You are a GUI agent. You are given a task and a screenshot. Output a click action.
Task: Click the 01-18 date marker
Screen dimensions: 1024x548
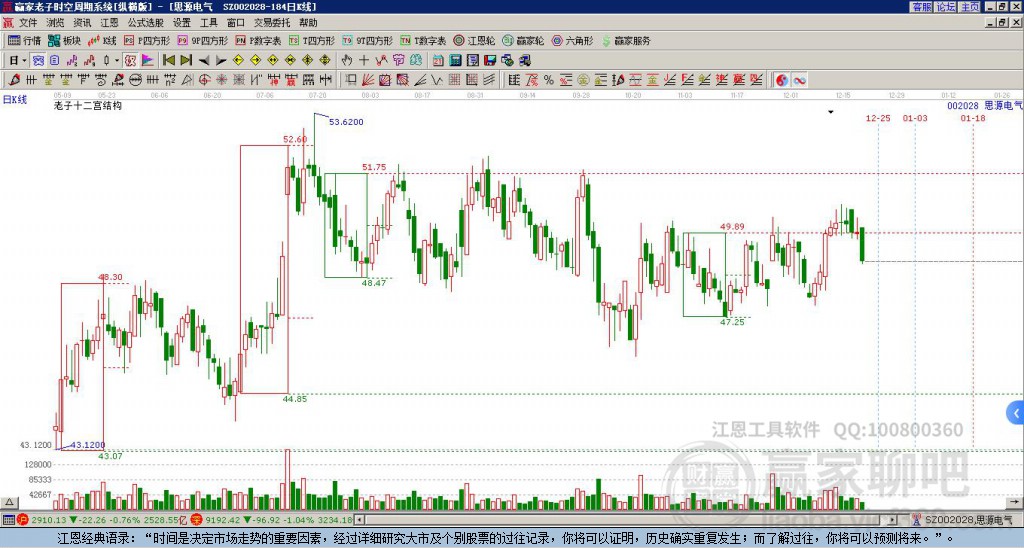click(973, 118)
